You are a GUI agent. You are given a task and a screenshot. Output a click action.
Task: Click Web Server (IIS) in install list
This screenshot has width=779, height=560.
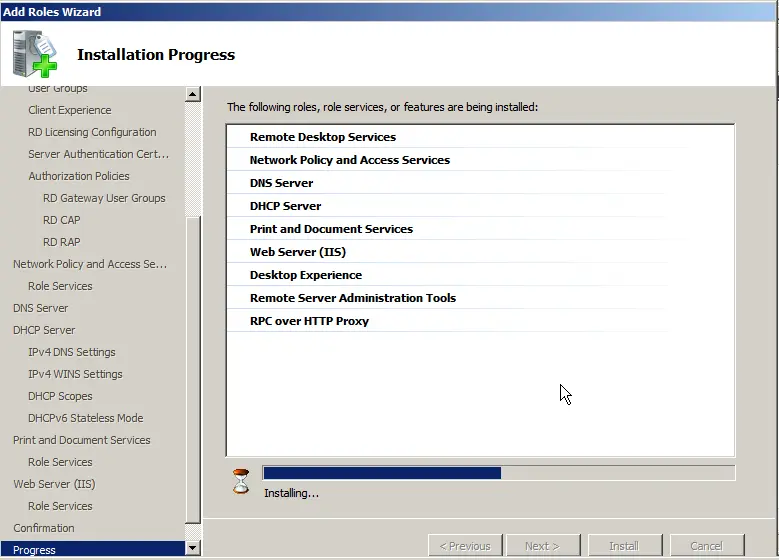(x=297, y=252)
